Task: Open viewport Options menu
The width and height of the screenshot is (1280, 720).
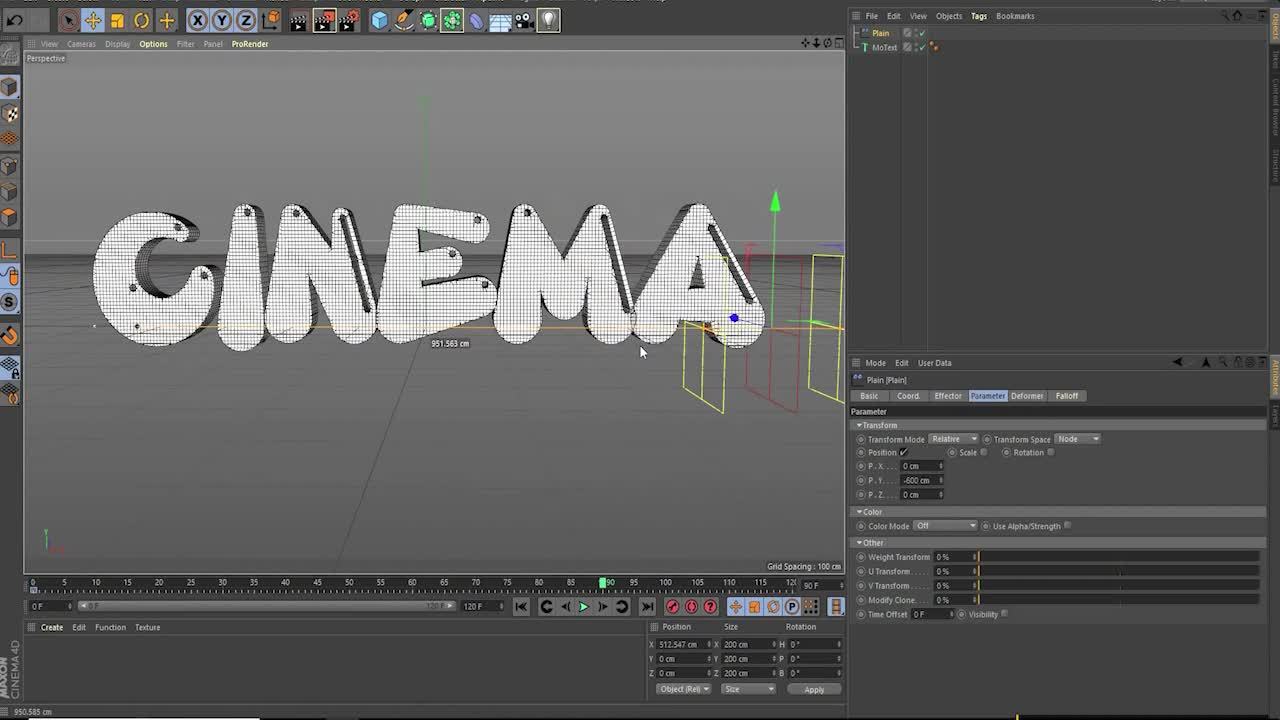Action: click(153, 44)
